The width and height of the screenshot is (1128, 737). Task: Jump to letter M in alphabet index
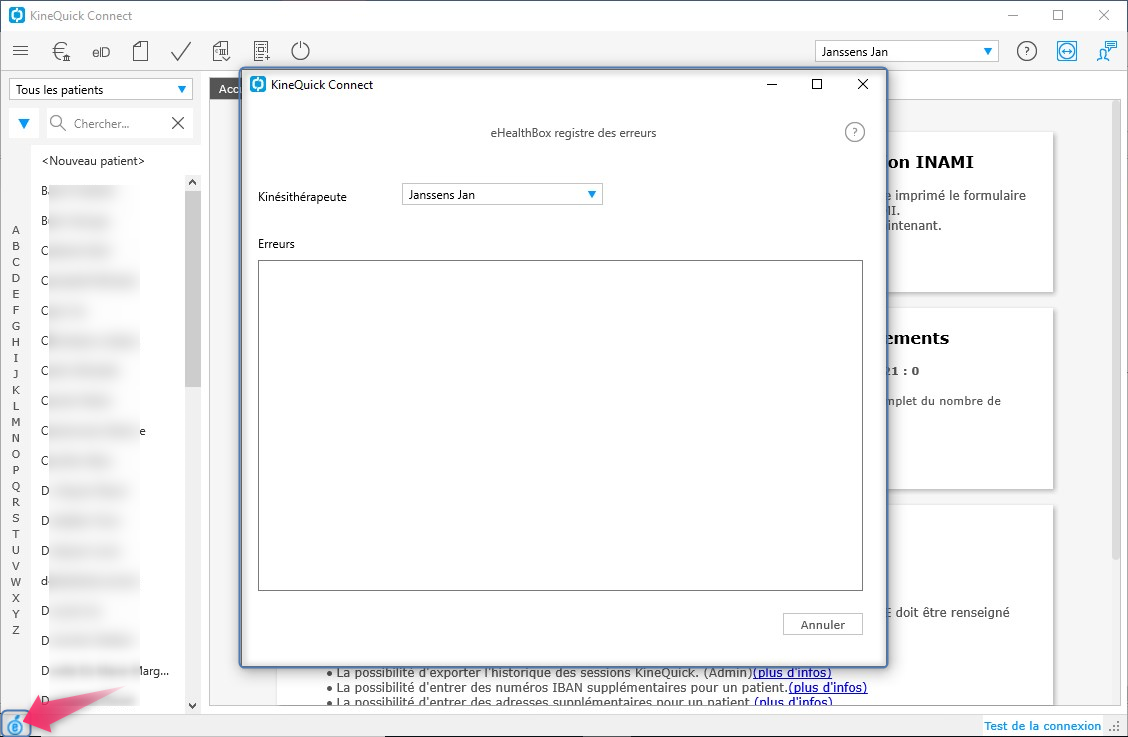[x=16, y=422]
